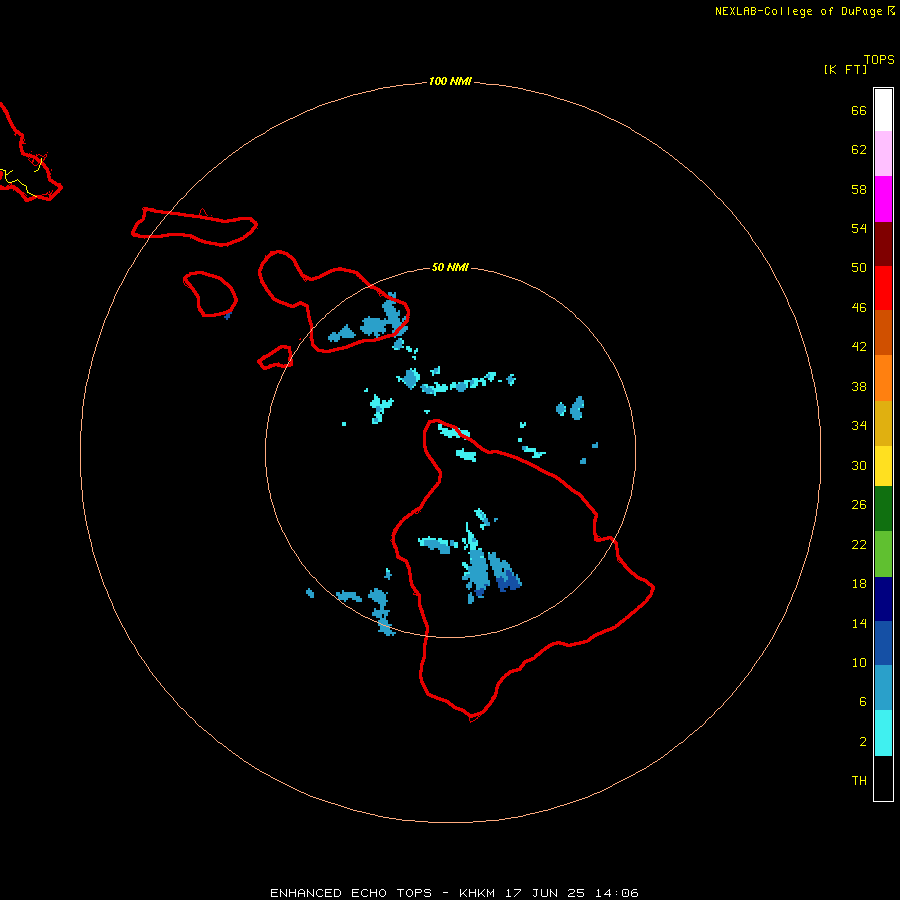Click the medium blue 14 kft swatch
The width and height of the screenshot is (900, 900).
883,643
